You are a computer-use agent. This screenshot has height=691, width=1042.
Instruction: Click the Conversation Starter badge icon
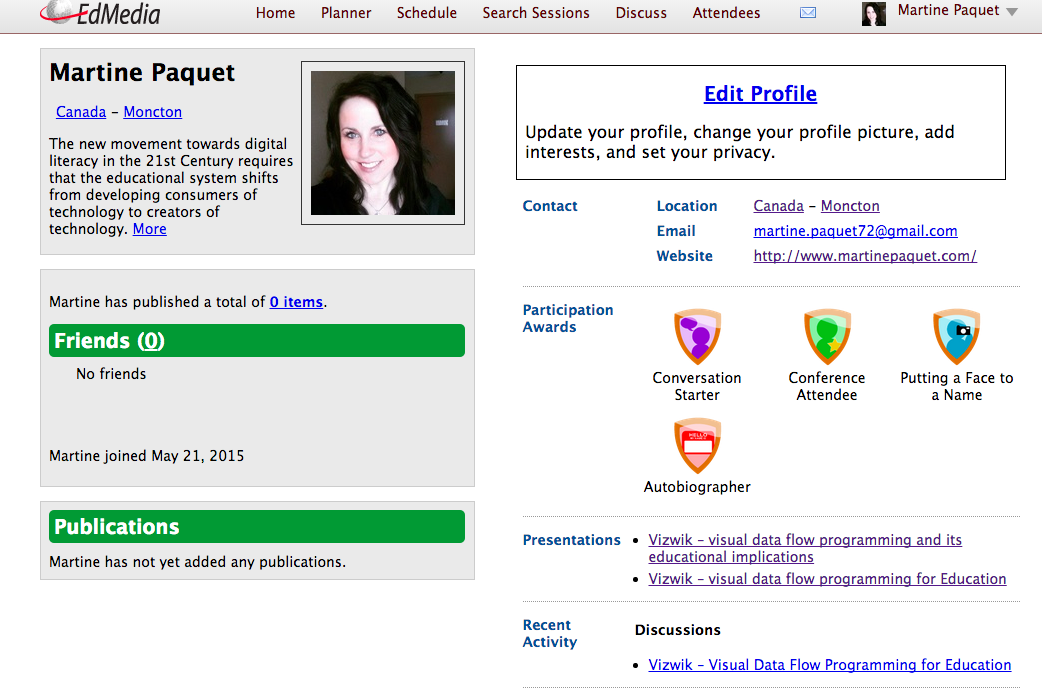(x=697, y=336)
